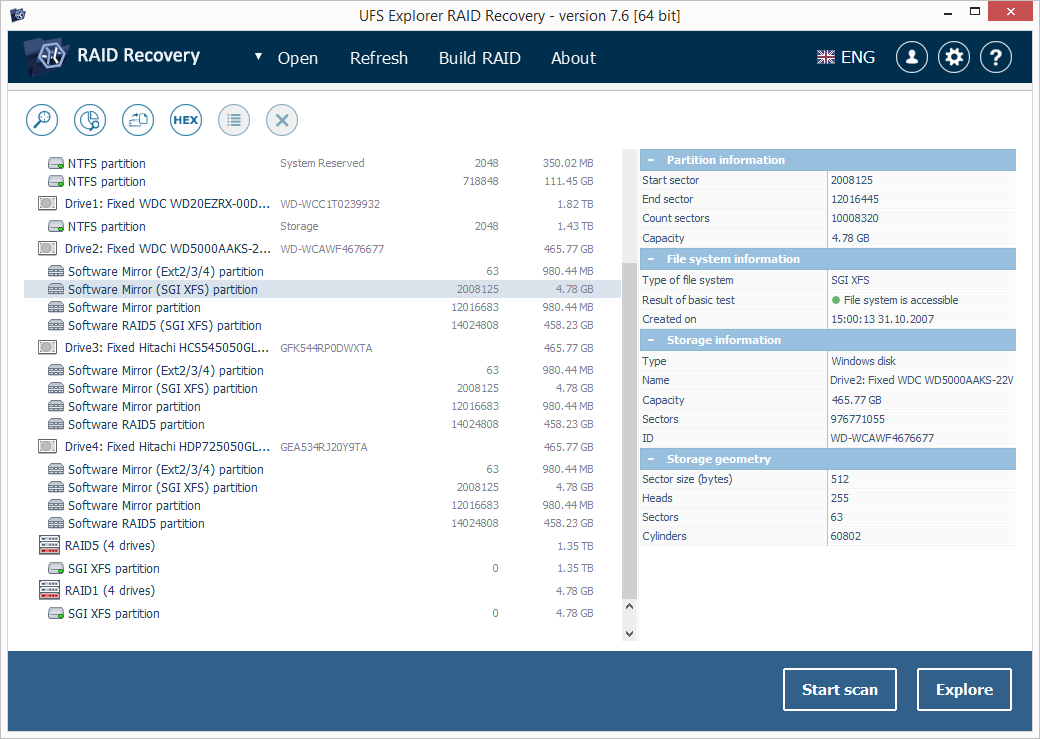
Task: Open the user account icon
Action: tap(911, 58)
